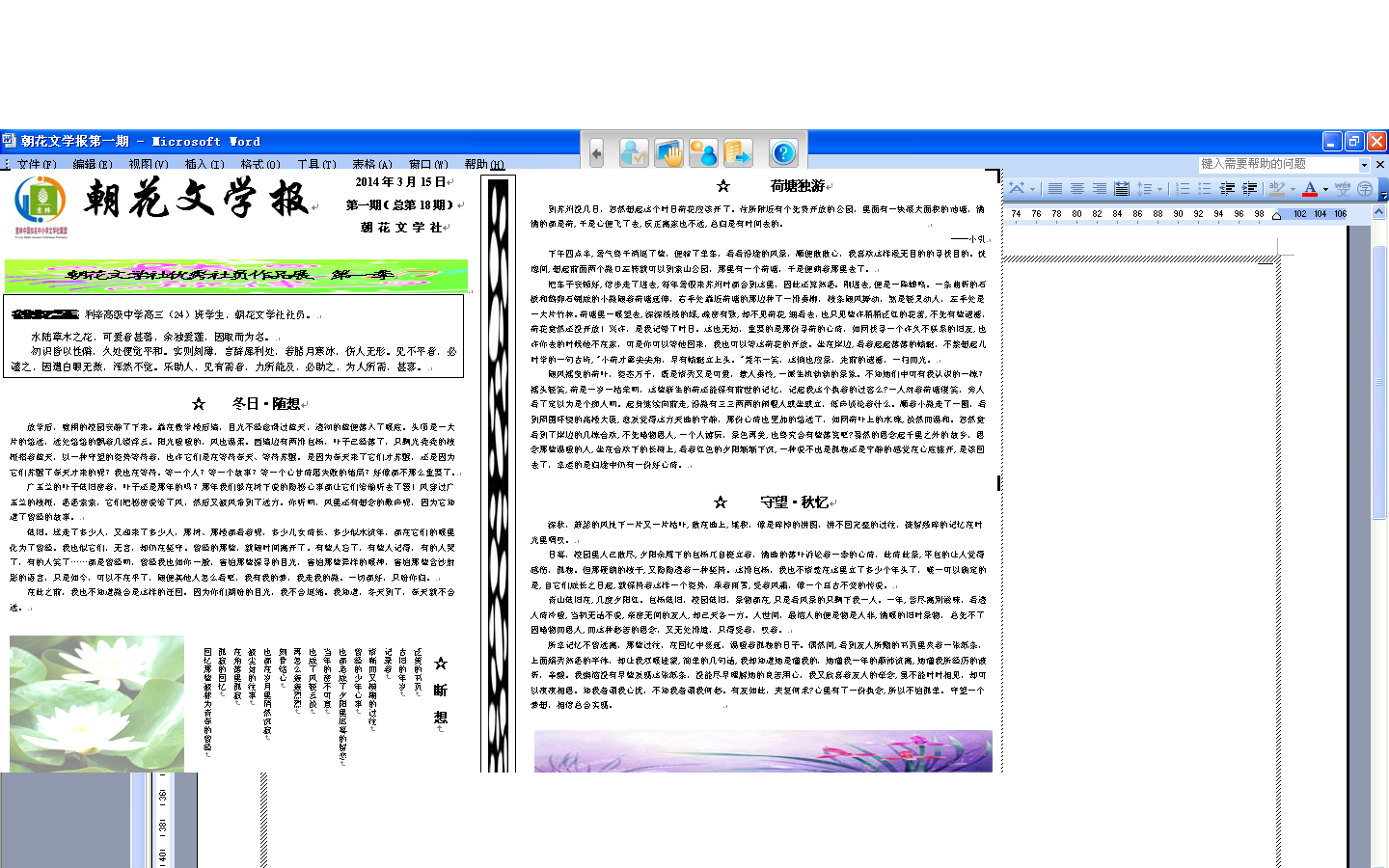Toggle align right formatting
The image size is (1389, 868).
1100,189
